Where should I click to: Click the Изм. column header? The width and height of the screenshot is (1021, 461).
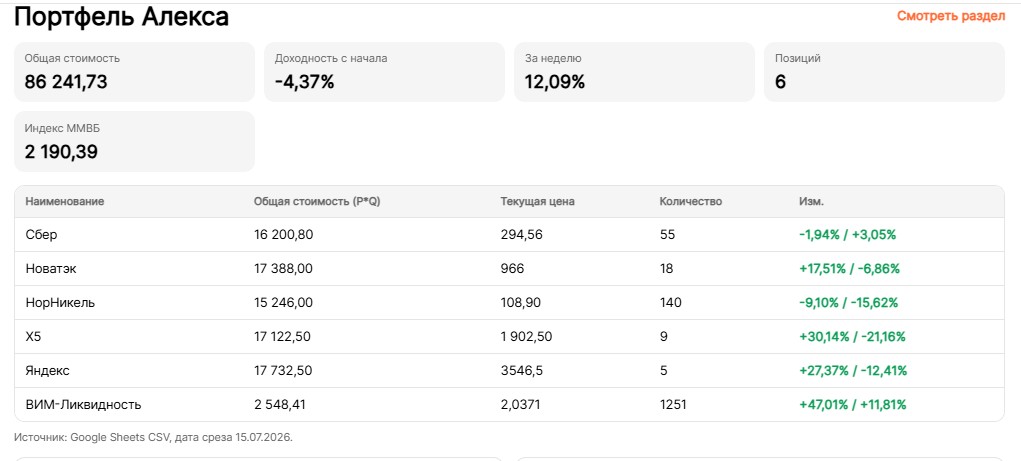[811, 202]
